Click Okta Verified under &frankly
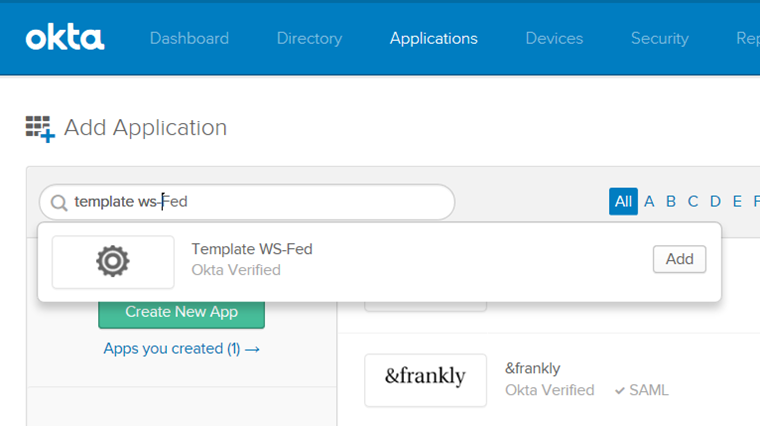 pyautogui.click(x=549, y=390)
